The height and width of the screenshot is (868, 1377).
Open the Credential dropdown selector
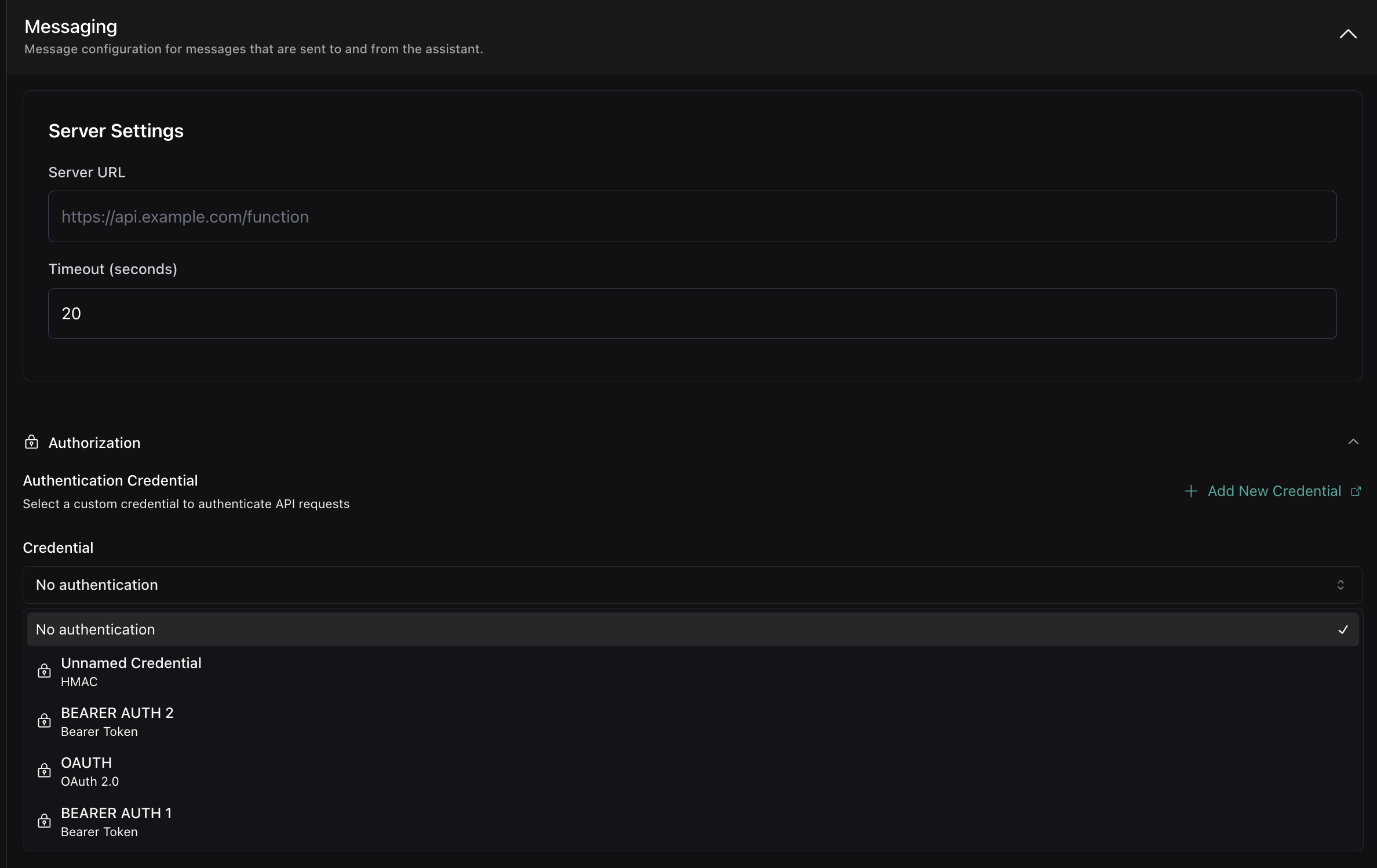click(x=692, y=585)
